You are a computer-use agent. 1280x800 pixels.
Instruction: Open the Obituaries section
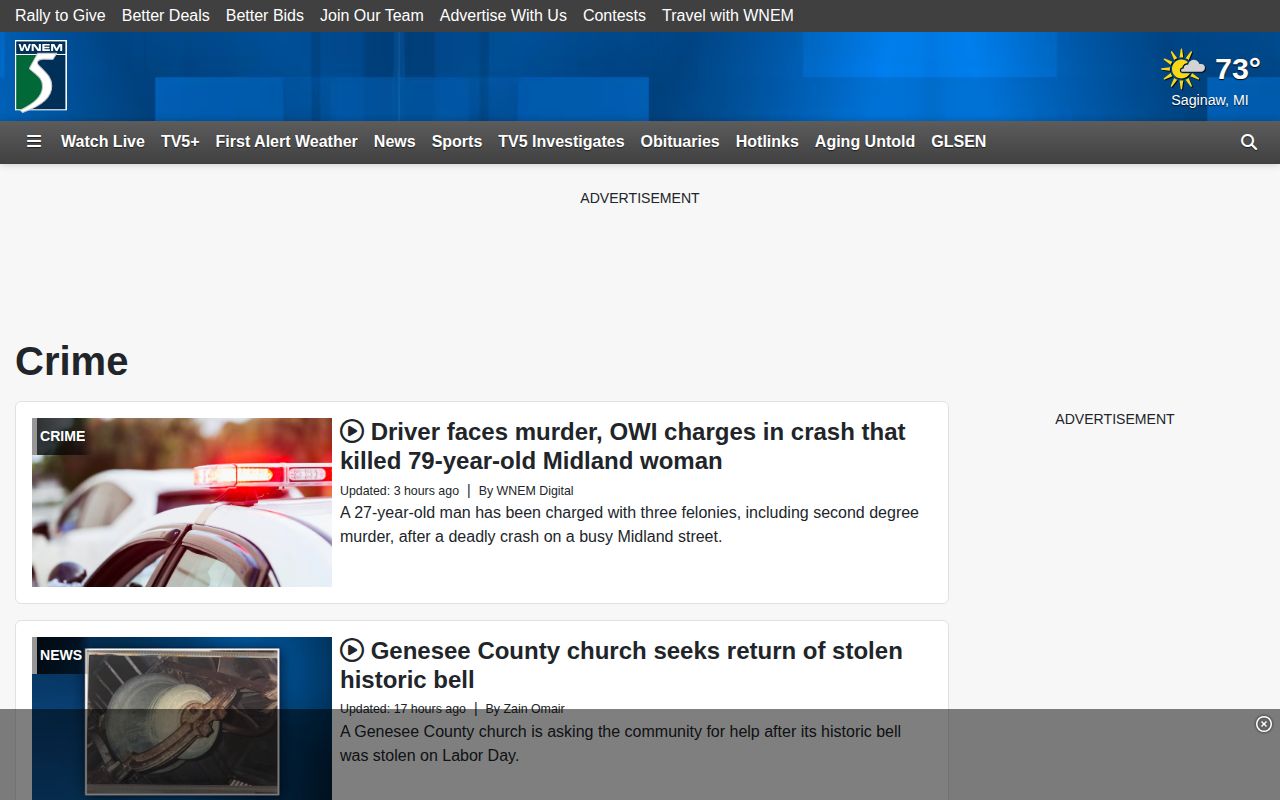coord(680,142)
